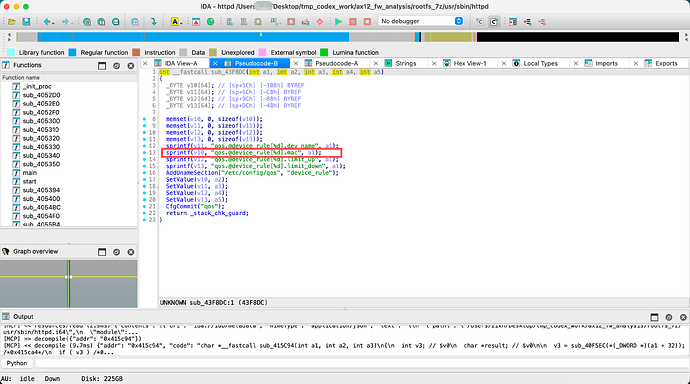Click the third teal round toolbar icon
690x384 pixels.
click(115, 22)
